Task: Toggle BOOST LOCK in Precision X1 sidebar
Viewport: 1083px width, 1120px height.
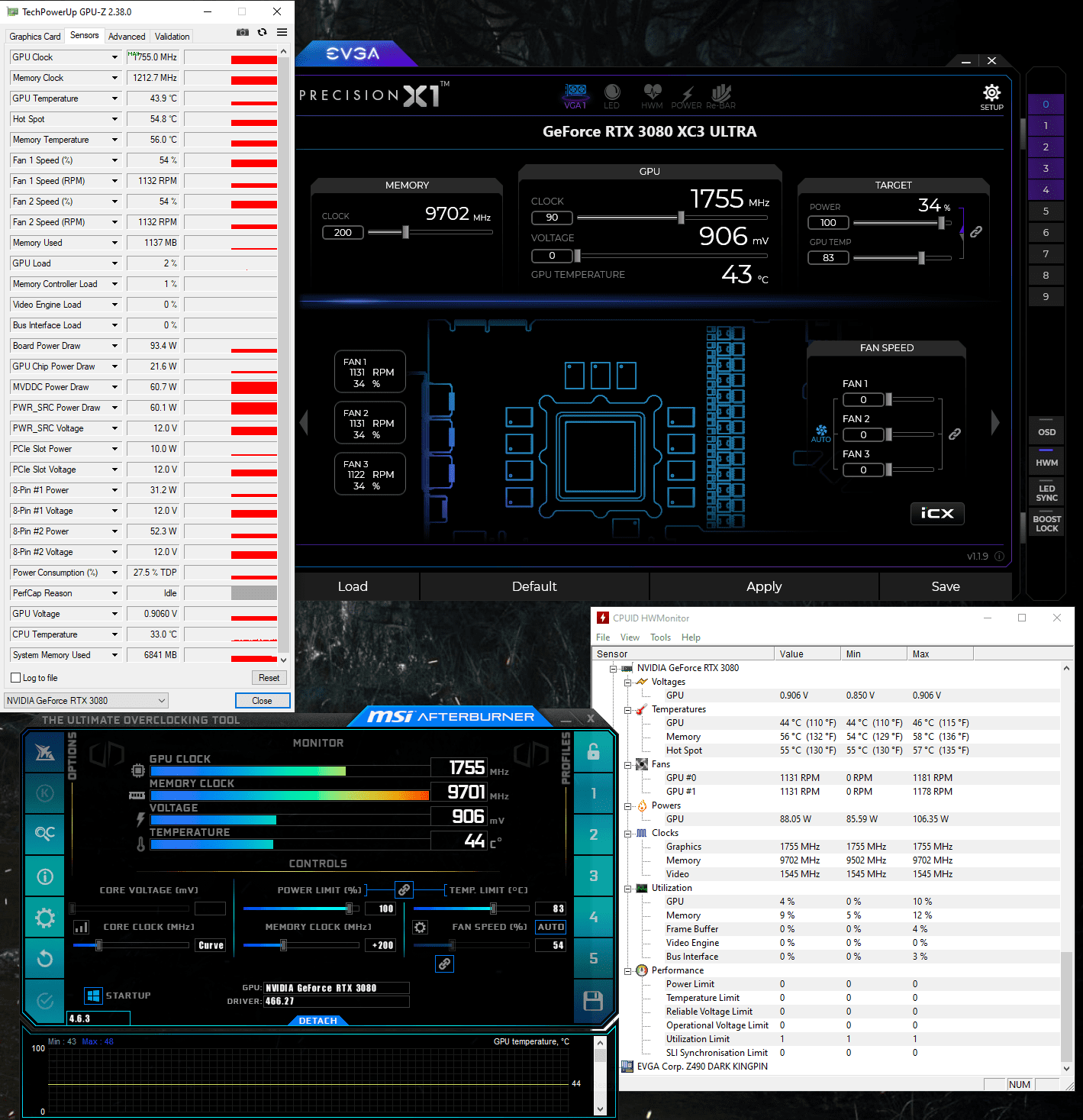Action: [x=1046, y=523]
